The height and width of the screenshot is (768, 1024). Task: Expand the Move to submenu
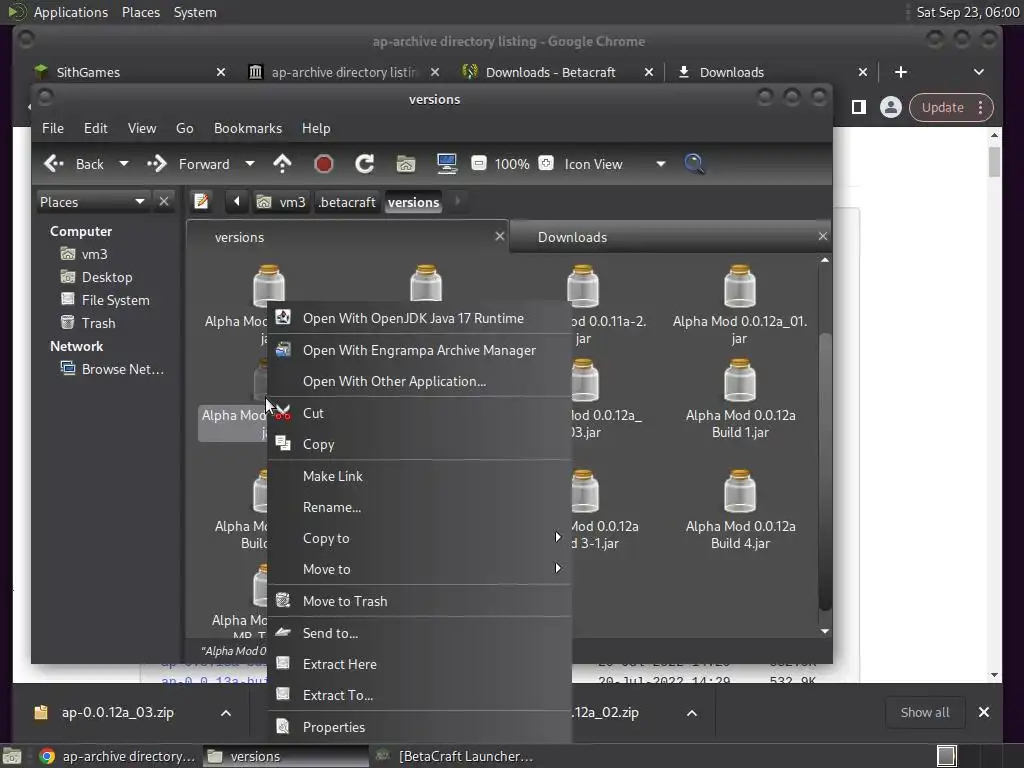pyautogui.click(x=419, y=569)
